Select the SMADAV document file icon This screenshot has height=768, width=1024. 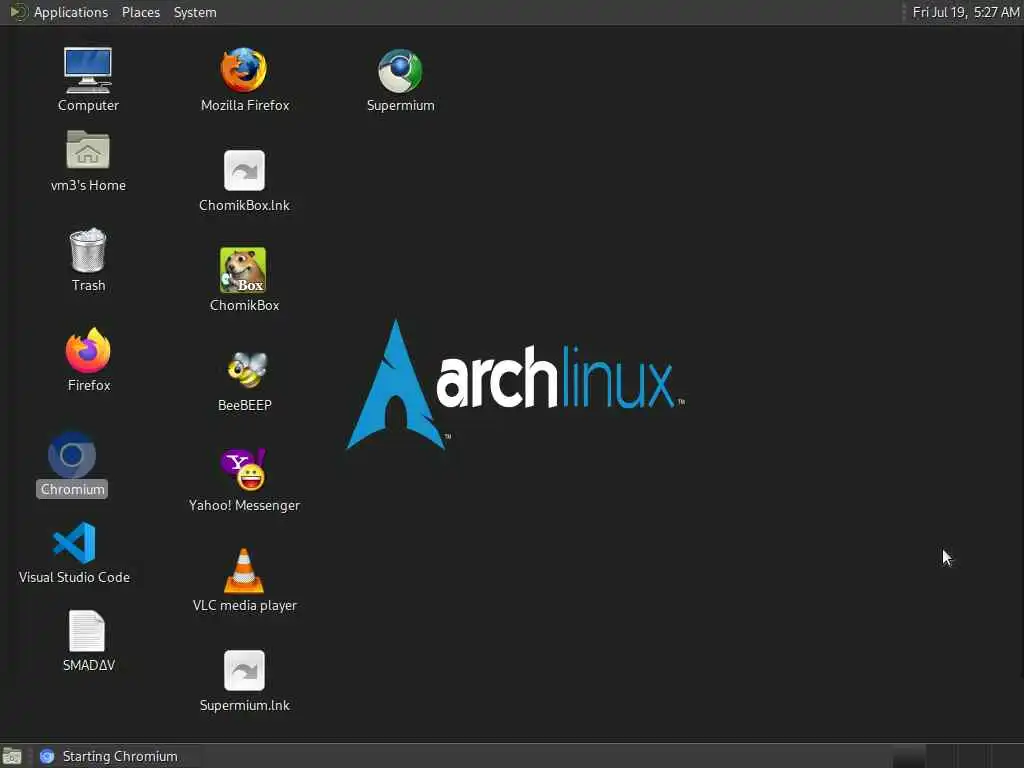coord(87,631)
